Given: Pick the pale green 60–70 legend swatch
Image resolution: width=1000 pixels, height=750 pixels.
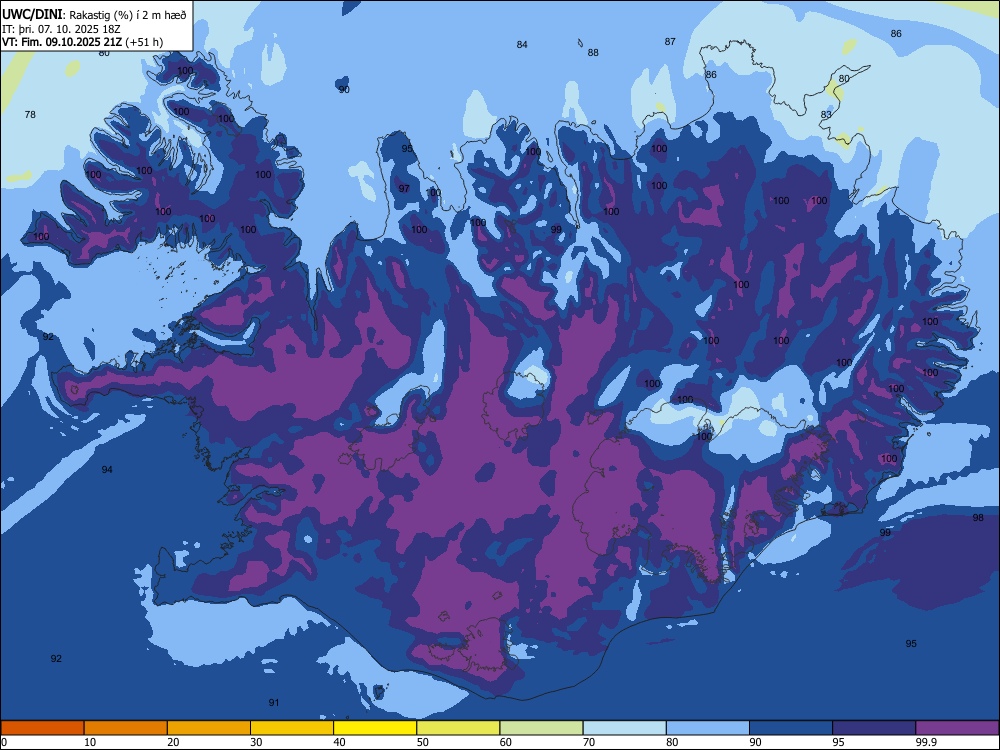Looking at the screenshot, I should point(541,728).
